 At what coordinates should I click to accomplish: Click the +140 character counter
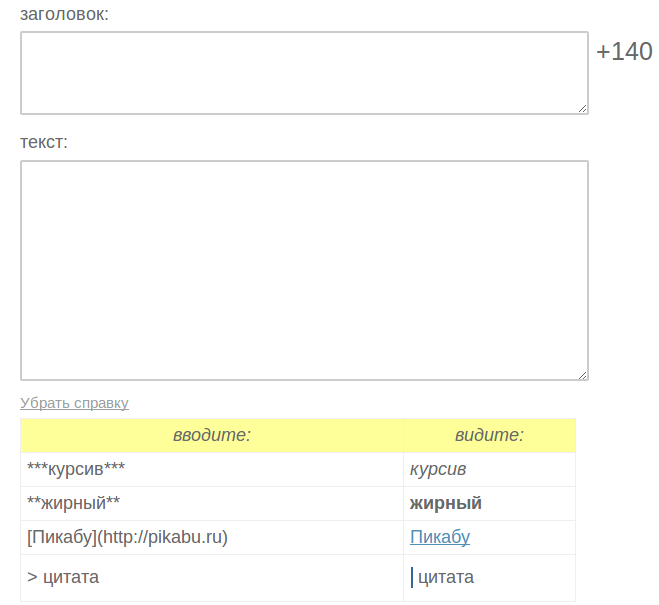(x=624, y=52)
